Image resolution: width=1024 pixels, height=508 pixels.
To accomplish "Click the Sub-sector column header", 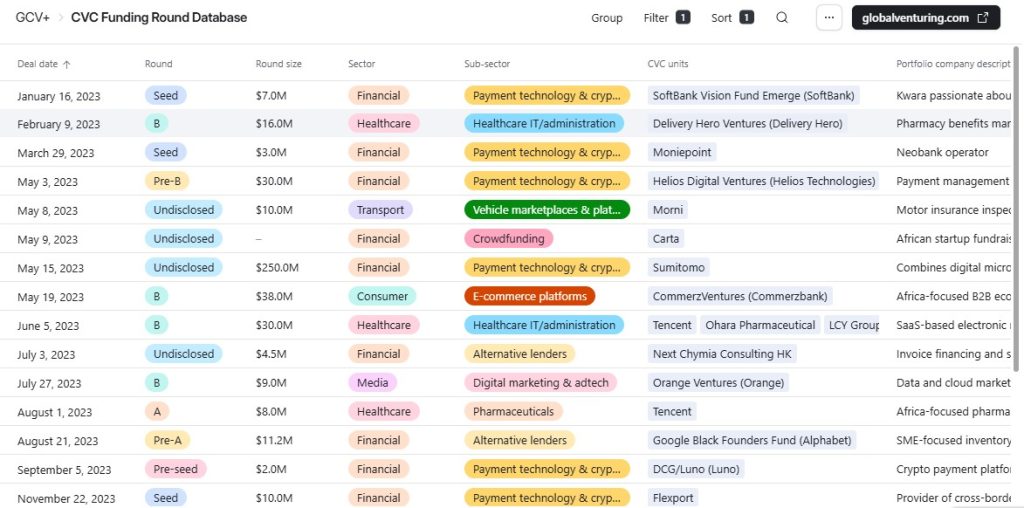I will click(487, 64).
